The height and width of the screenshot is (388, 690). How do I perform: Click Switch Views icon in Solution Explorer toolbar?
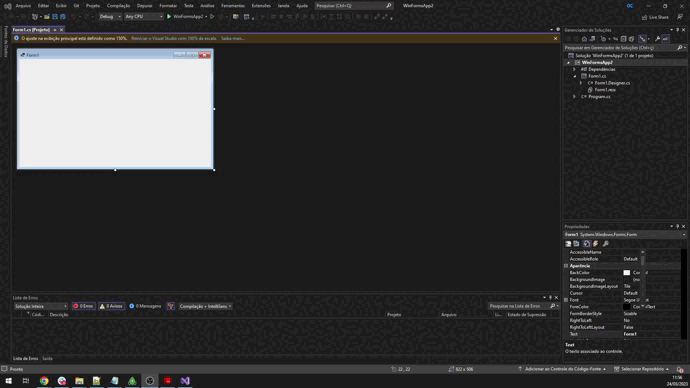pyautogui.click(x=592, y=39)
